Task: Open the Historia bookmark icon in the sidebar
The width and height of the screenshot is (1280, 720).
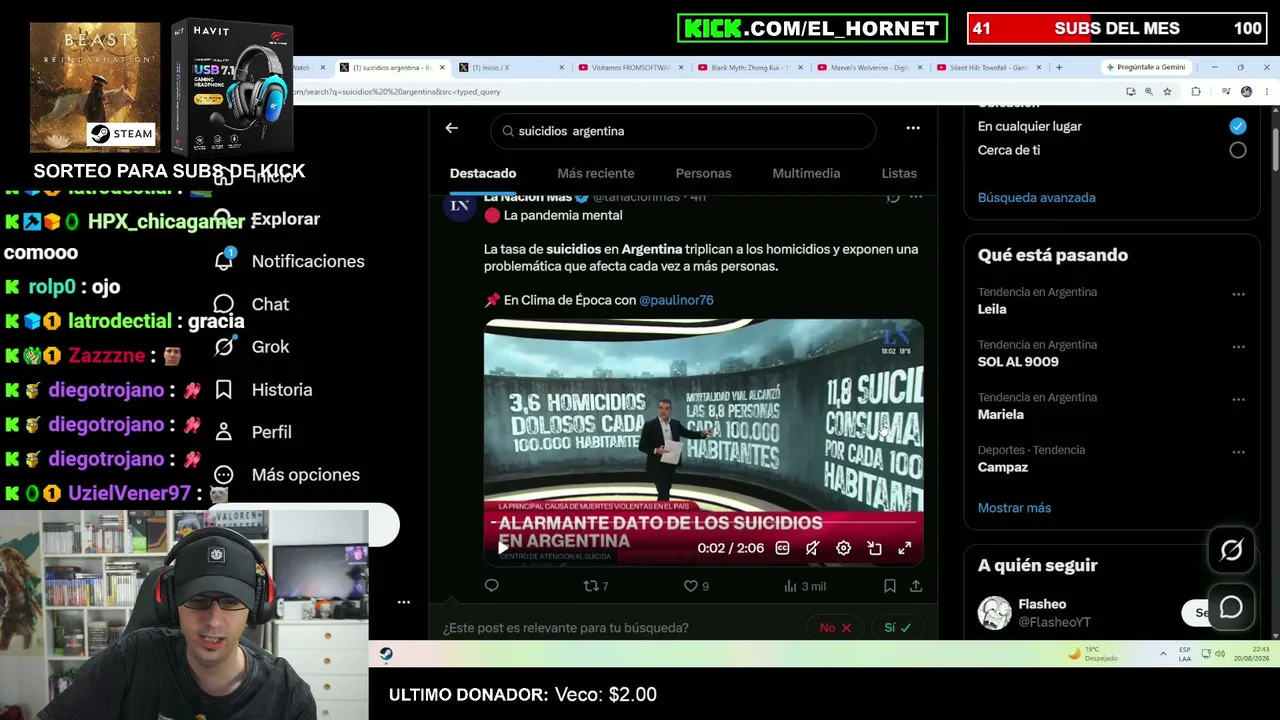Action: [224, 390]
